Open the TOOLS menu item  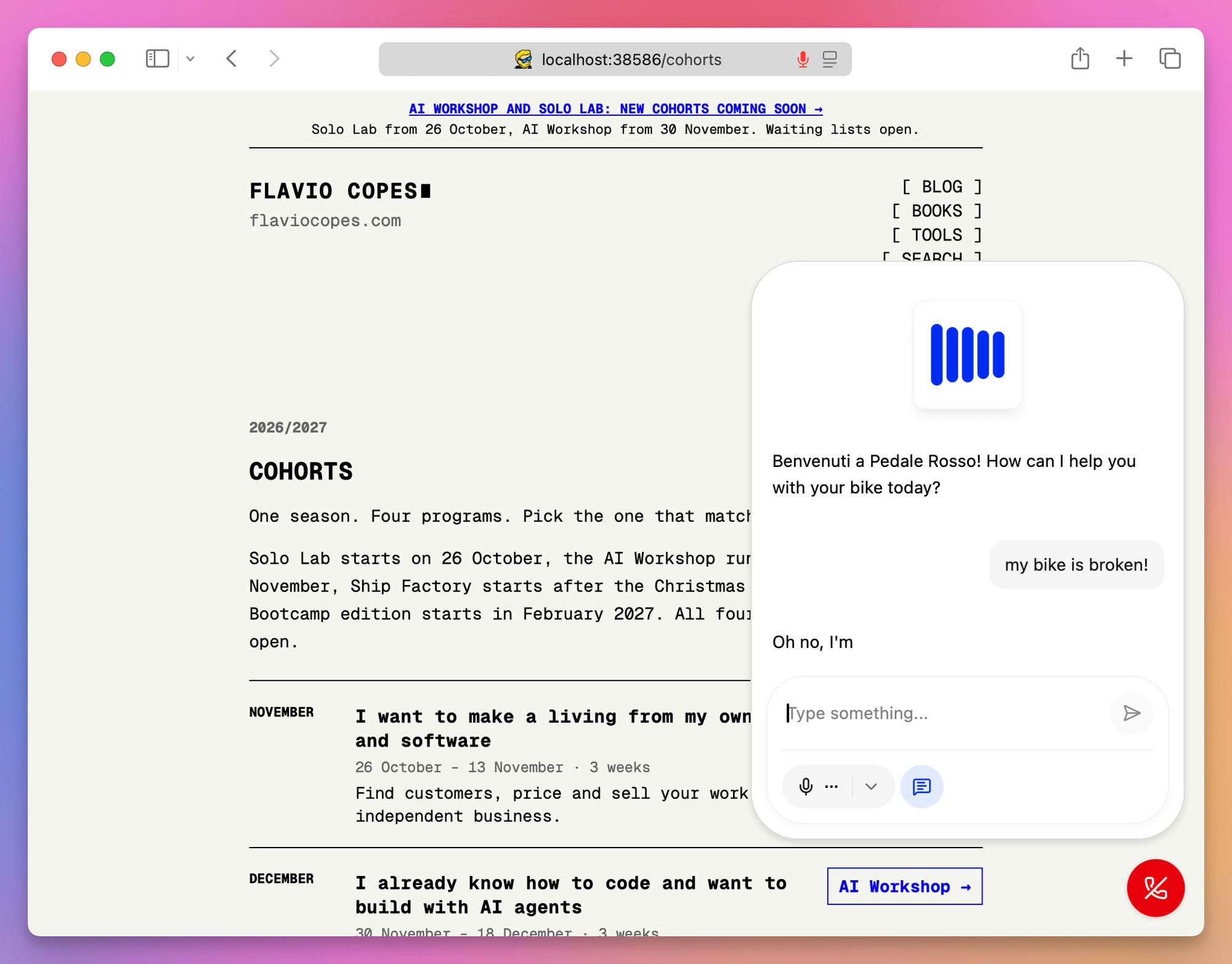coord(936,235)
